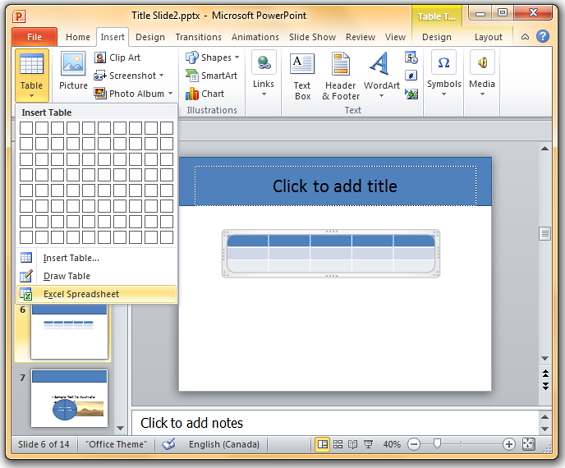Image resolution: width=565 pixels, height=468 pixels.
Task: Click slide pane scrollbar down arrow
Action: coord(545,358)
